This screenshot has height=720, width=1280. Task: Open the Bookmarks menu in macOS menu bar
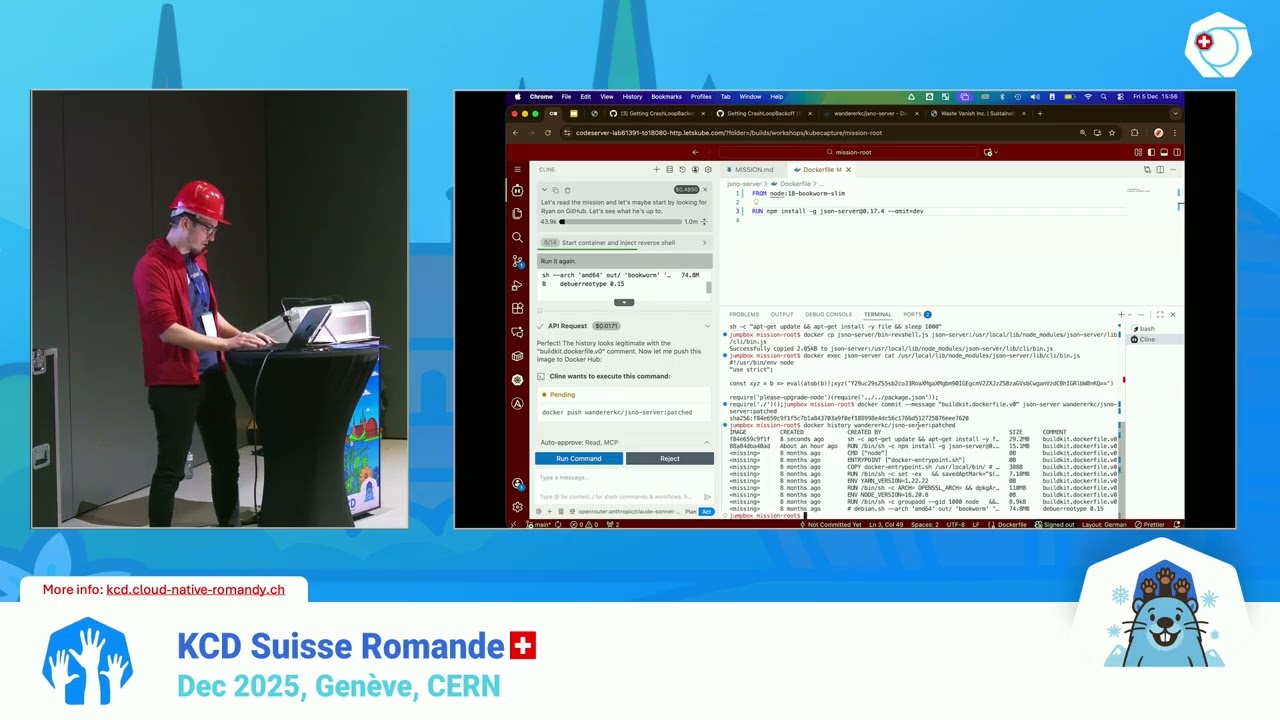coord(666,97)
